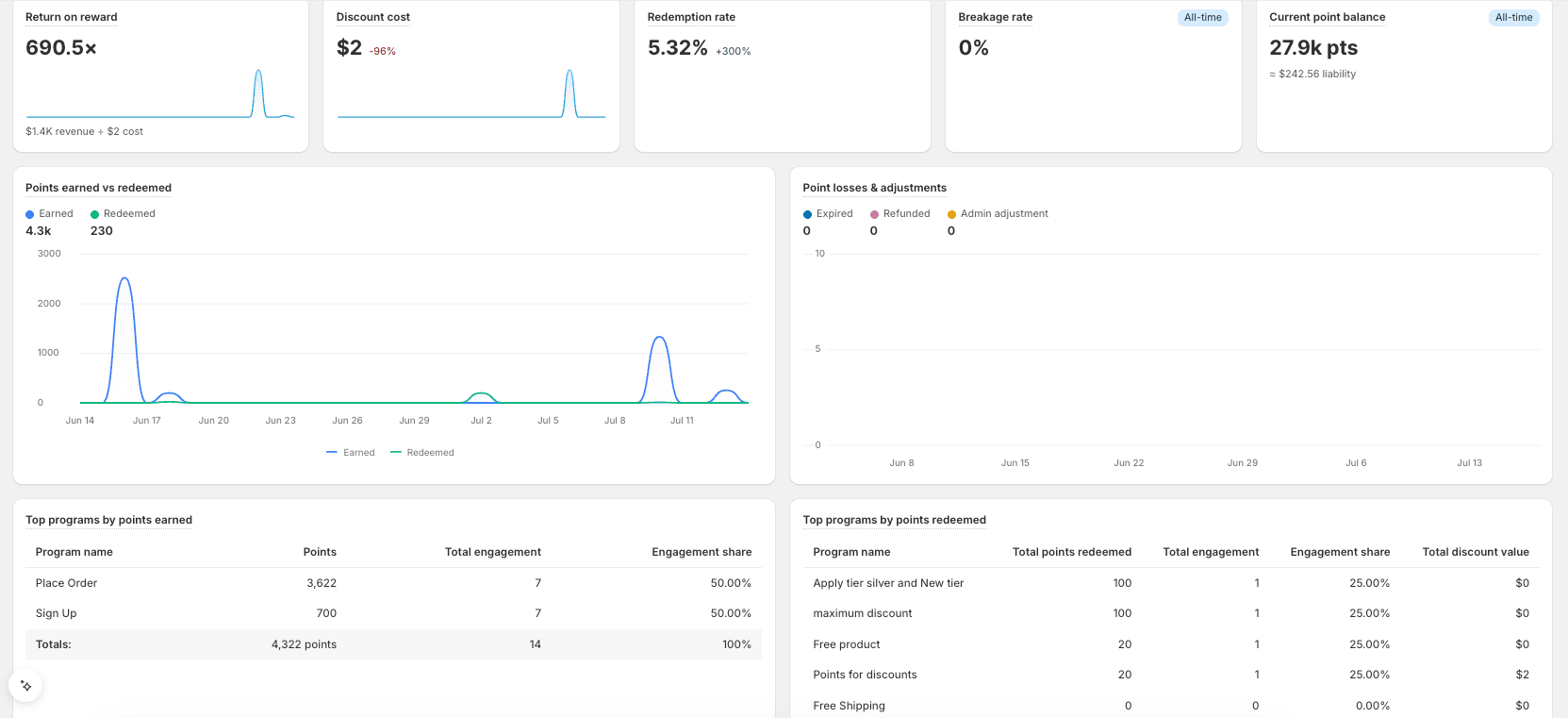Click the Total points redeemed column header

1072,552
